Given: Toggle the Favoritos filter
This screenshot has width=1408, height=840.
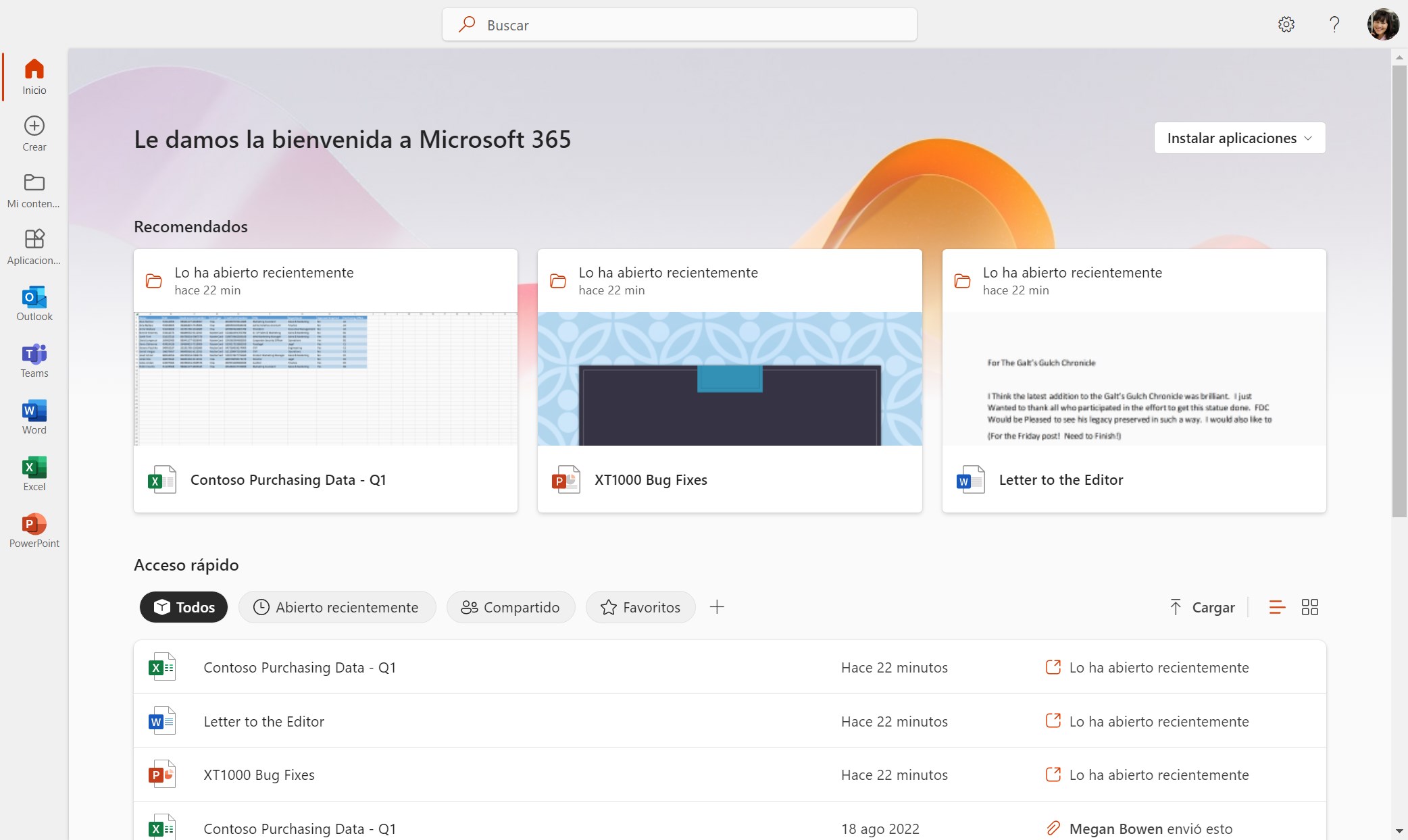Looking at the screenshot, I should pyautogui.click(x=640, y=607).
